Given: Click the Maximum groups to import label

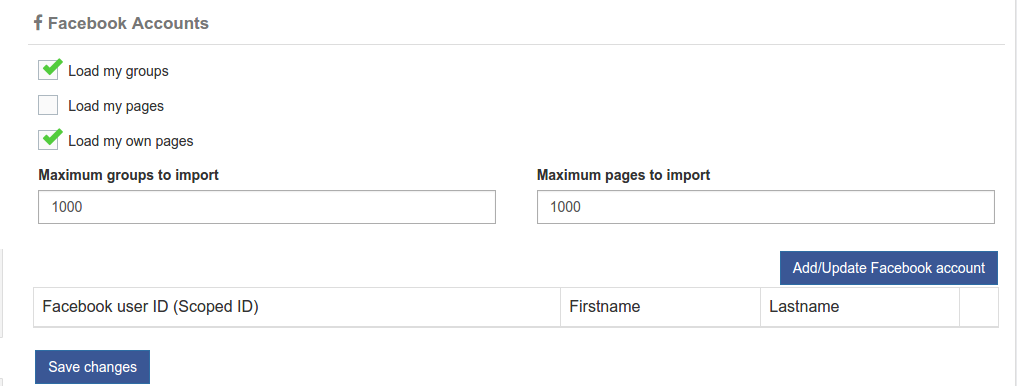Looking at the screenshot, I should pyautogui.click(x=128, y=175).
